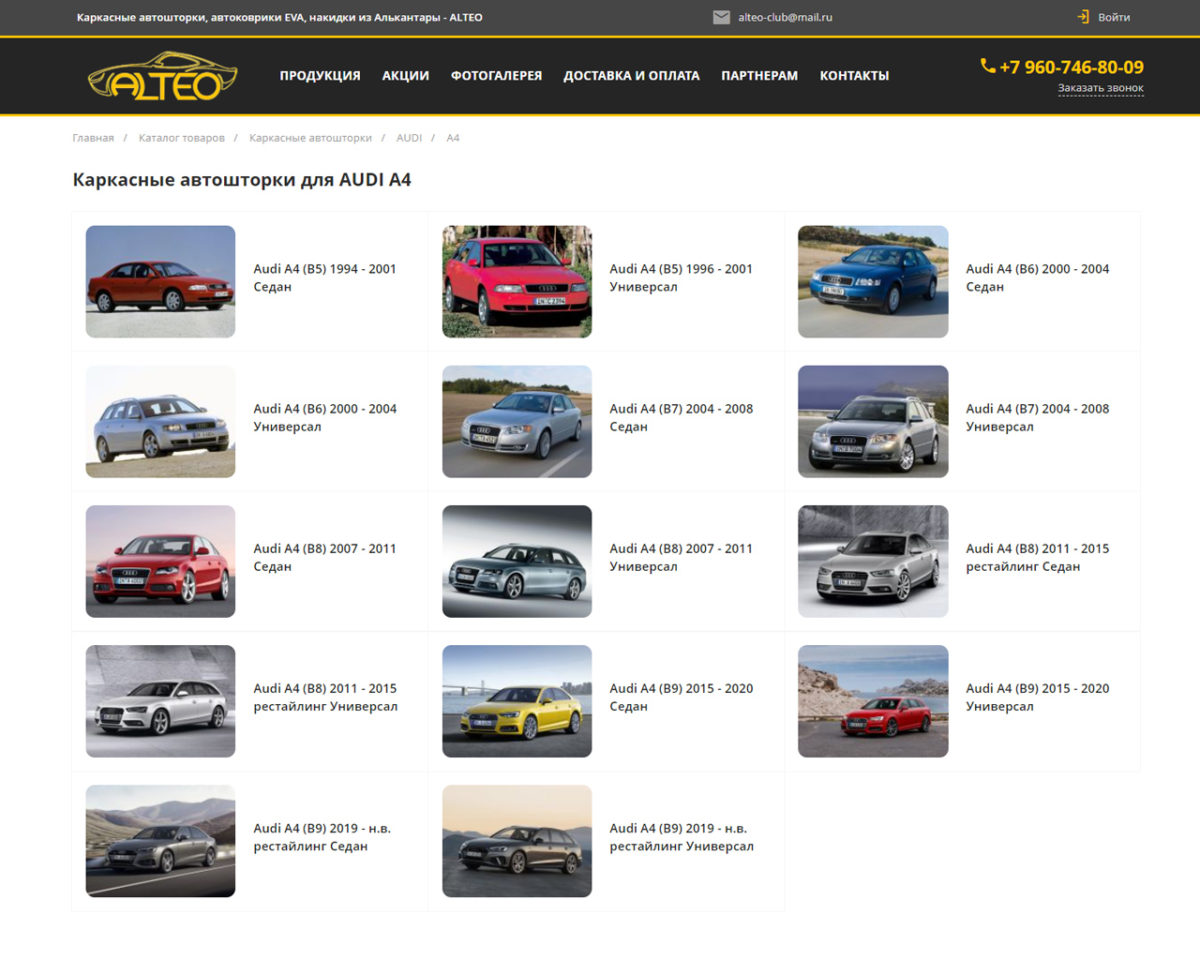Screen dimensions: 1200x960
Task: Open the A4 (B5) 1996 - 2001 Универсал thumbnail
Action: click(x=517, y=281)
